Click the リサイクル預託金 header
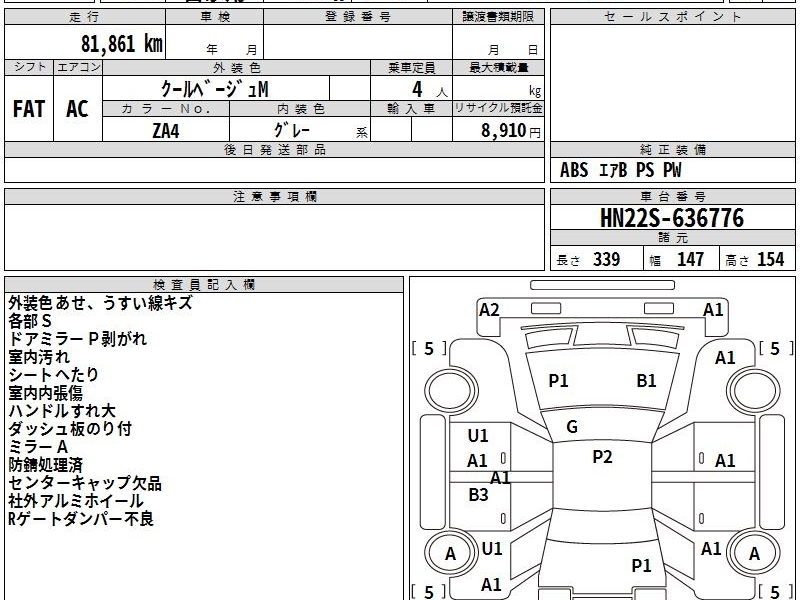800x600 pixels. pyautogui.click(x=498, y=109)
